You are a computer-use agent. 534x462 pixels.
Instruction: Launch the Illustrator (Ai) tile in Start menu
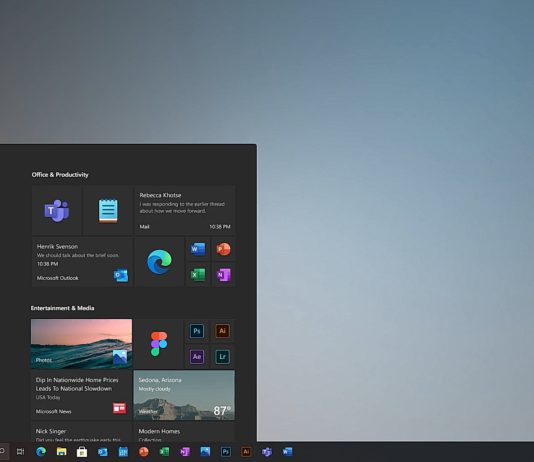tap(222, 331)
